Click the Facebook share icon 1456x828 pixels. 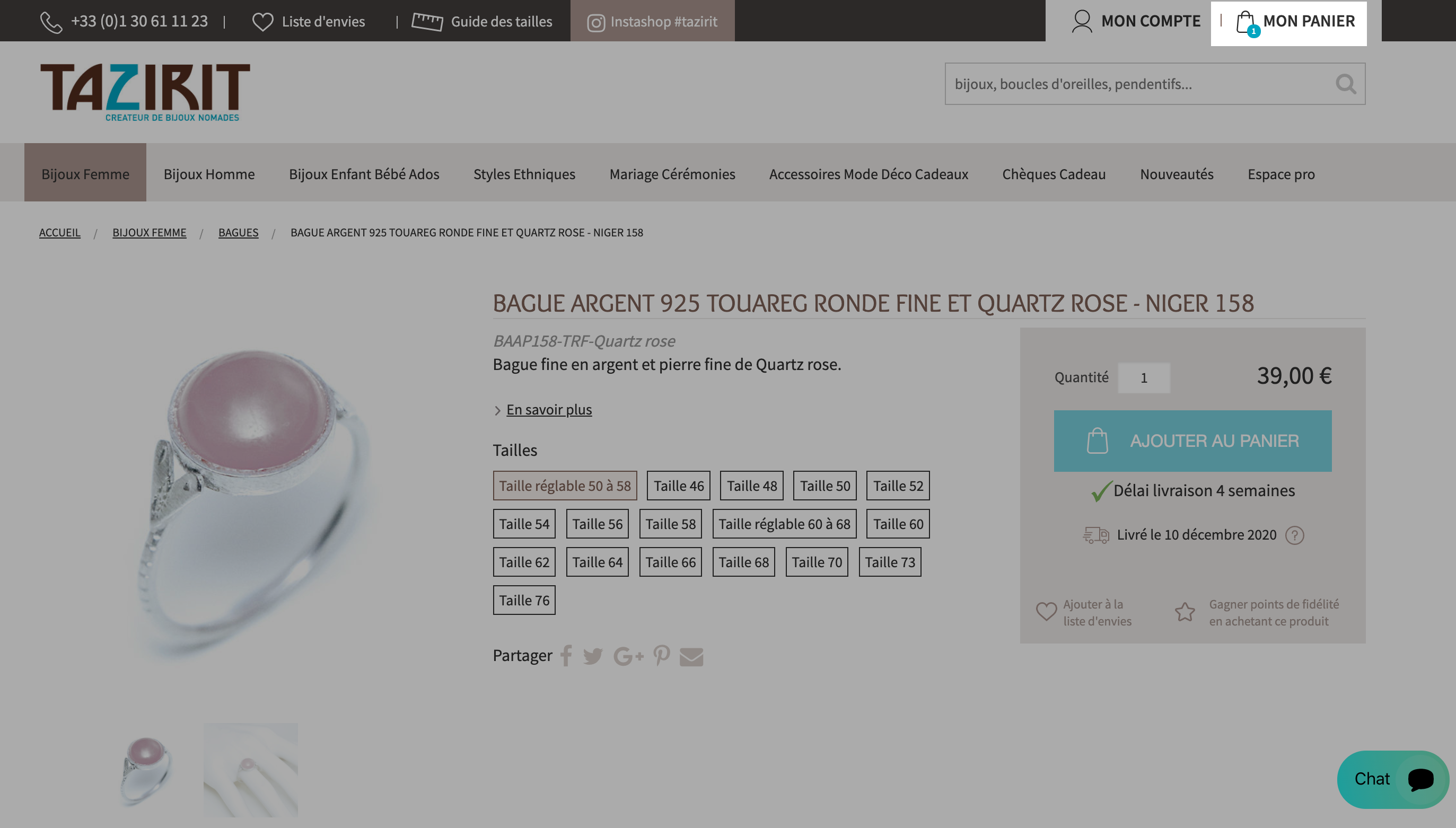point(566,656)
